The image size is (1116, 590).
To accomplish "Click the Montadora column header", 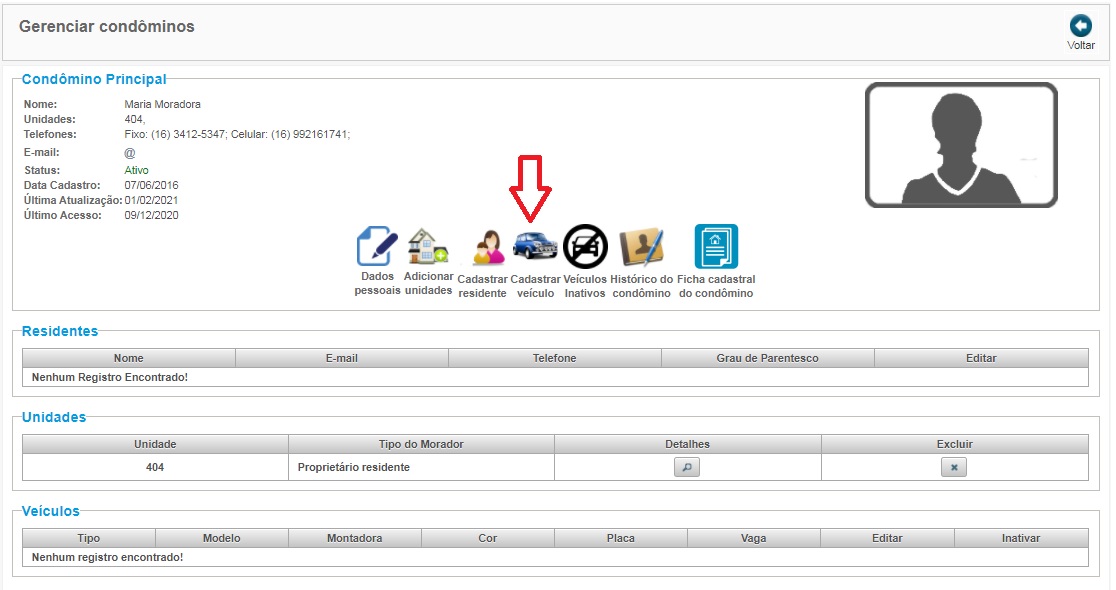I will 354,538.
